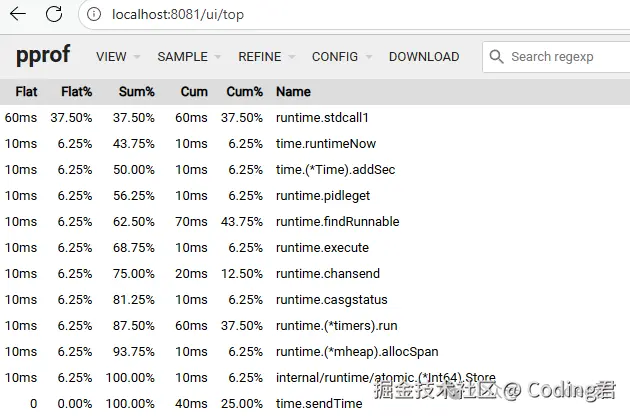Select the runtime.findRunnable row

coord(337,221)
